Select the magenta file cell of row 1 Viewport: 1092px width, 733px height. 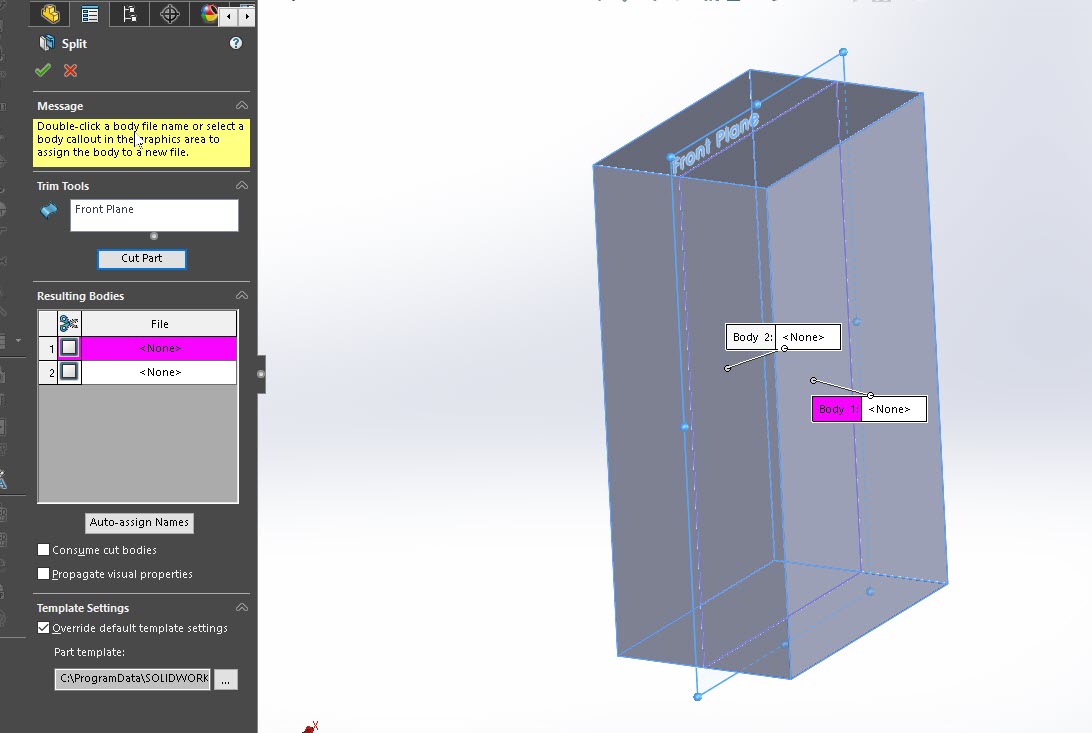[x=159, y=348]
